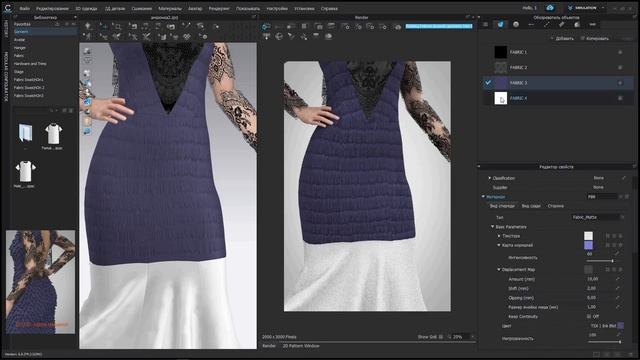640x360 pixels.
Task: Open the SIMULATION mode selector at top right
Action: click(x=586, y=8)
